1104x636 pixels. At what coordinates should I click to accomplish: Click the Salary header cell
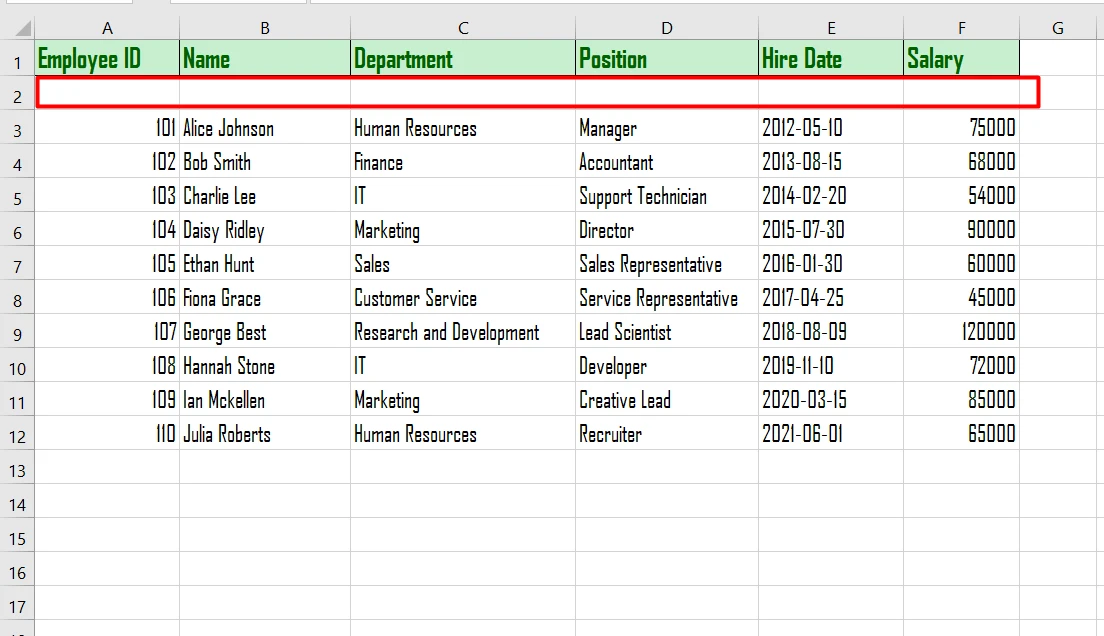[x=961, y=59]
